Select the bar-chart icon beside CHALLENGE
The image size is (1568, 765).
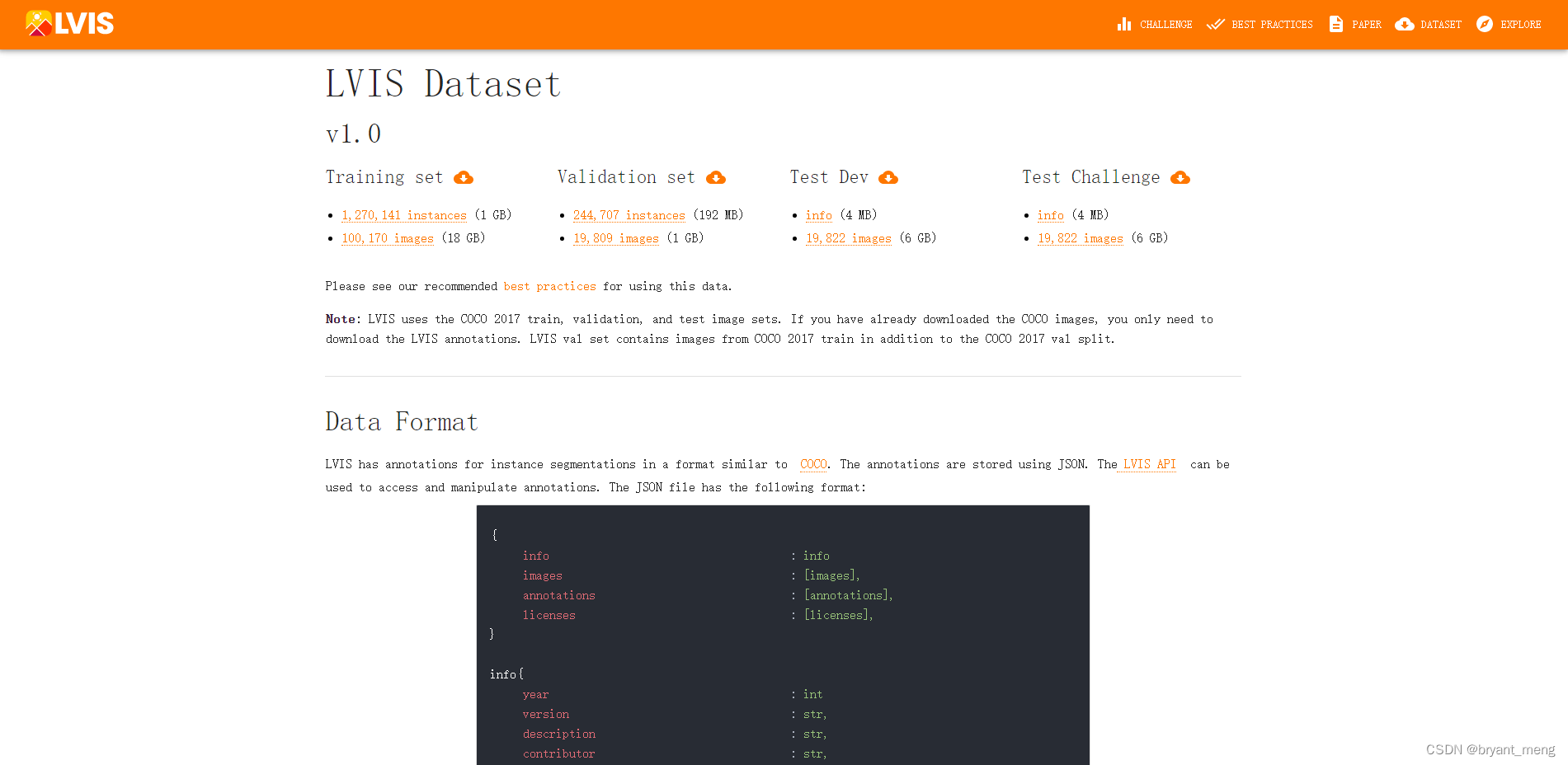point(1124,24)
